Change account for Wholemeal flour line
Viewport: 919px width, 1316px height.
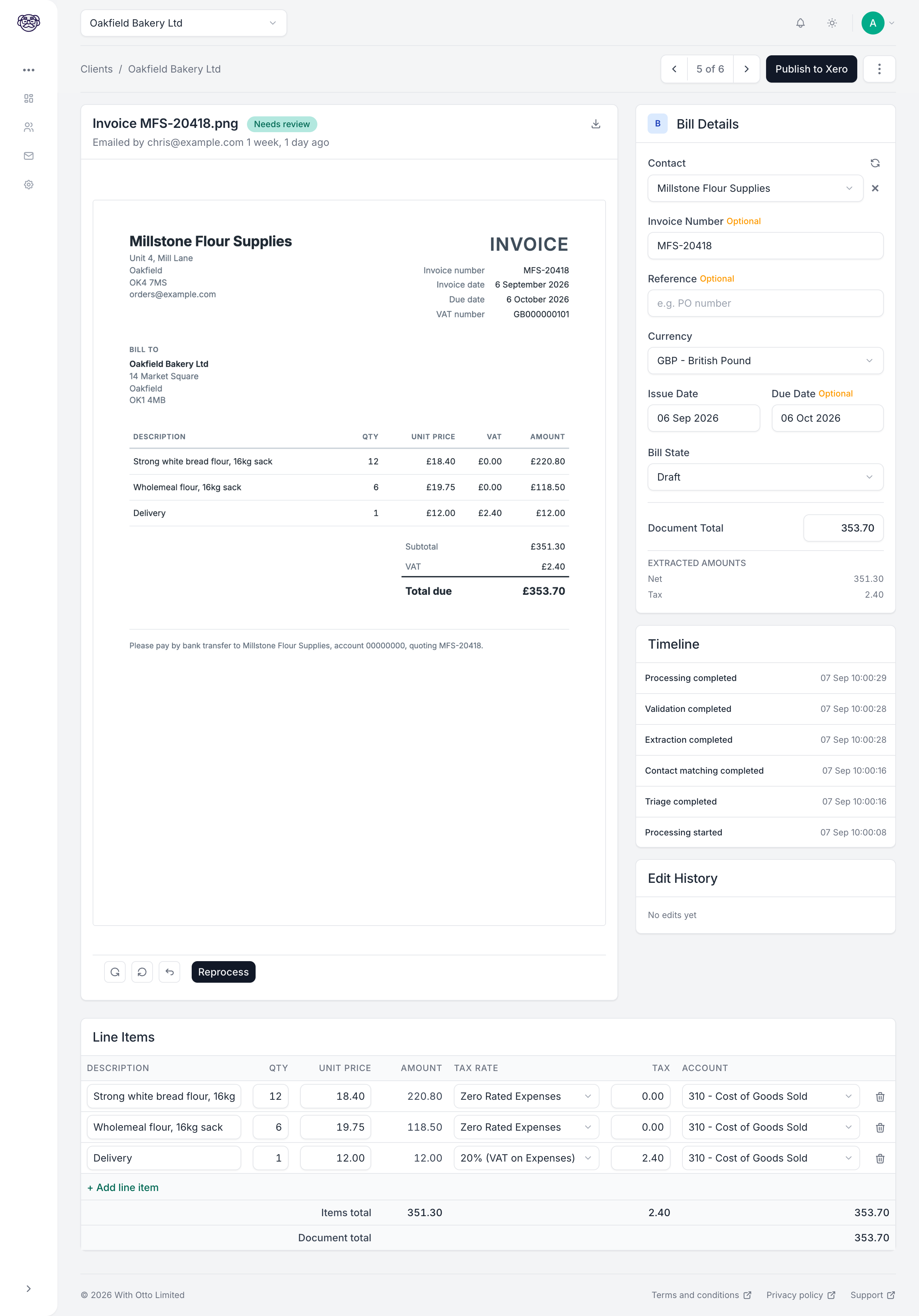(771, 1127)
